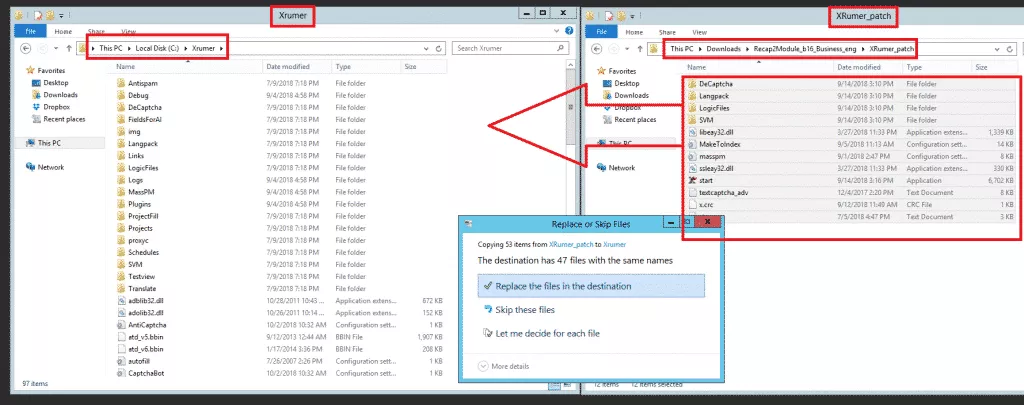
Task: Open address bar dropdown in Xrumer window
Action: (426, 48)
